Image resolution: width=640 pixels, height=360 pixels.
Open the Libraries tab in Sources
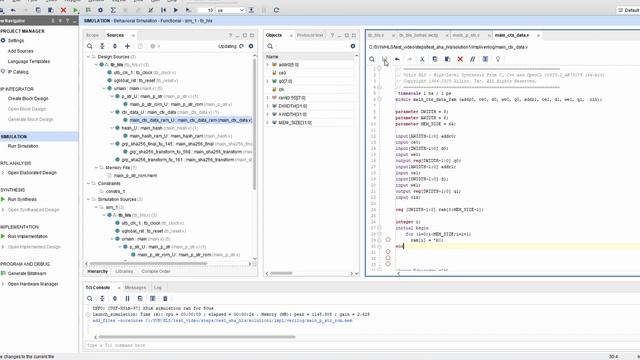point(124,271)
